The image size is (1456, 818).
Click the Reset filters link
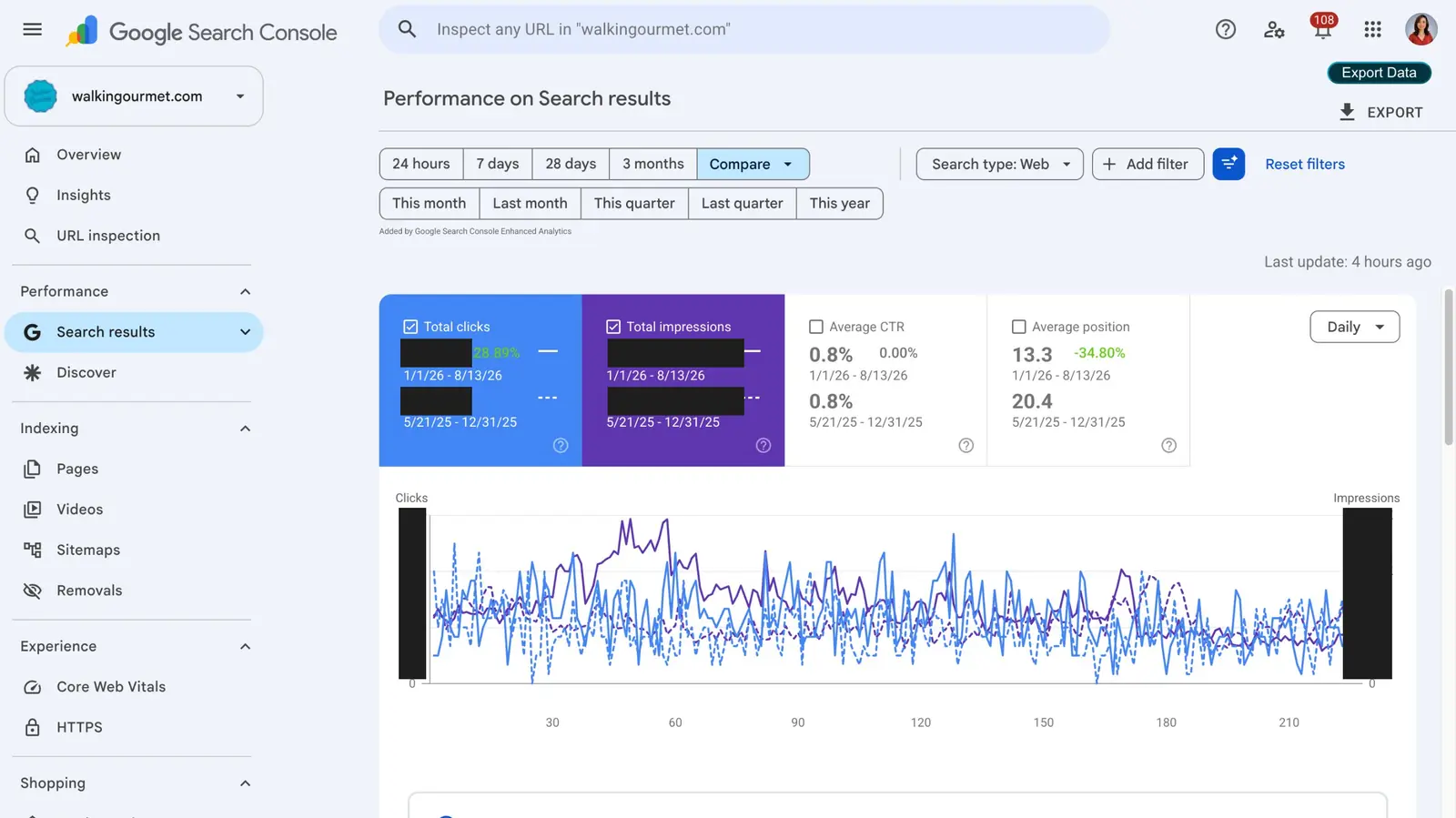click(1304, 164)
